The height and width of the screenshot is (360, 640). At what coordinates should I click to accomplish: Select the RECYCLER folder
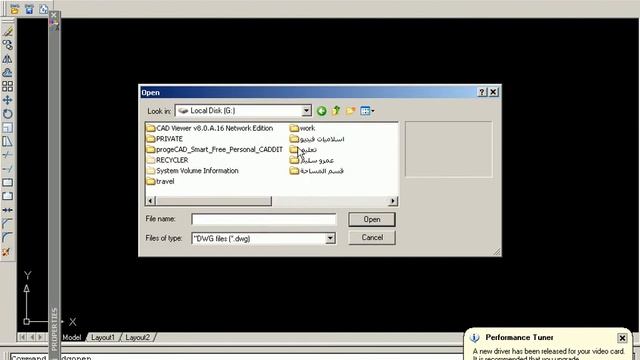tap(167, 160)
